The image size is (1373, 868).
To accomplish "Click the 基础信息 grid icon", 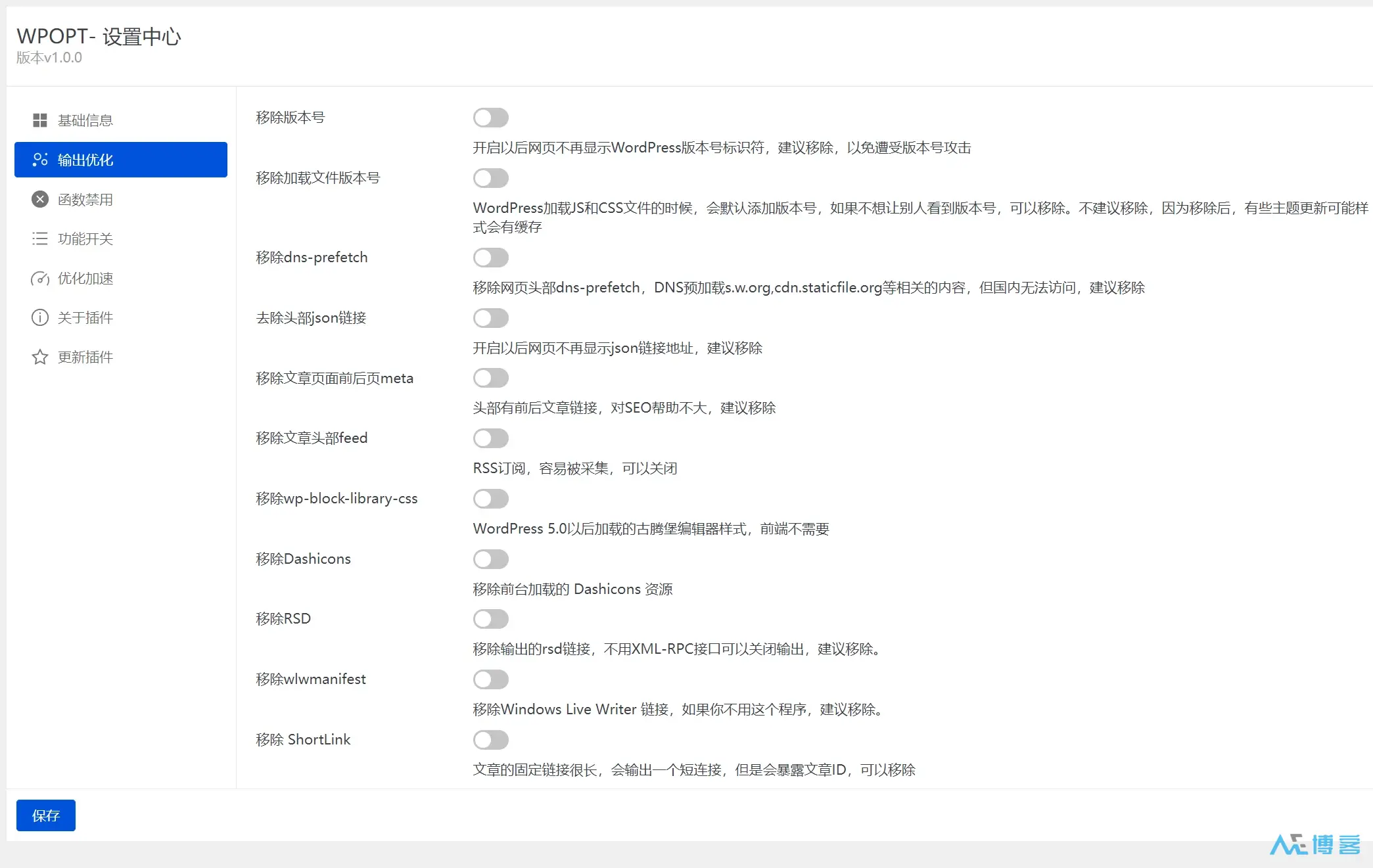I will point(40,120).
